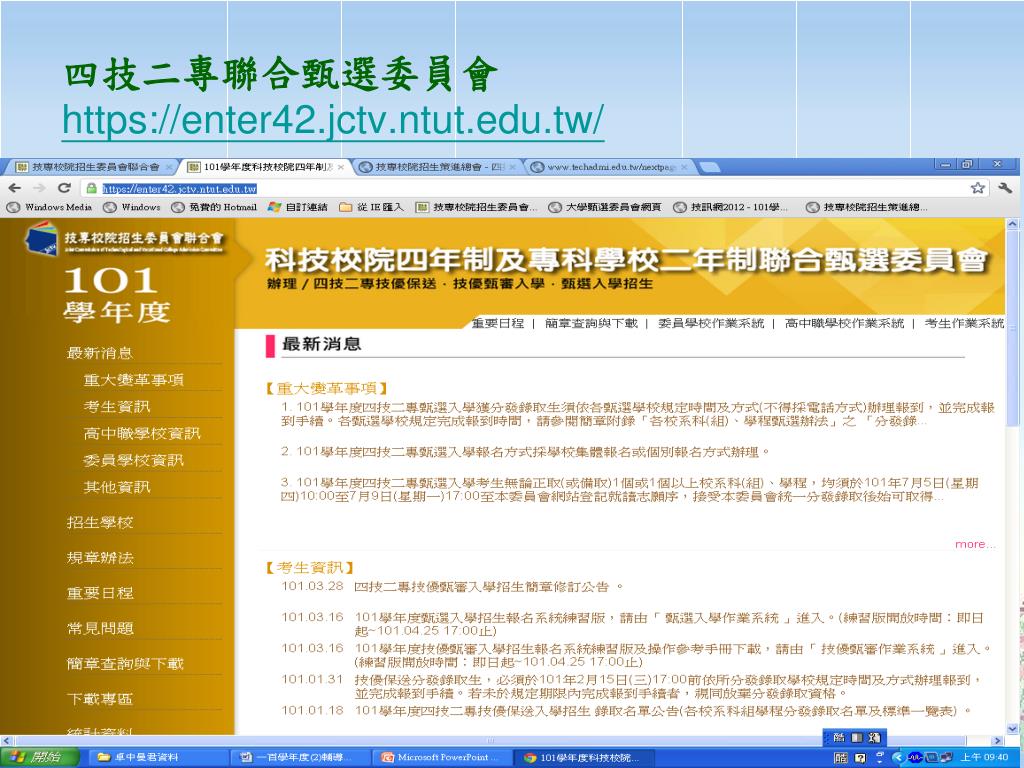Switch to the 技專校院招生委員會聯合會 tab
The image size is (1024, 768).
88,167
